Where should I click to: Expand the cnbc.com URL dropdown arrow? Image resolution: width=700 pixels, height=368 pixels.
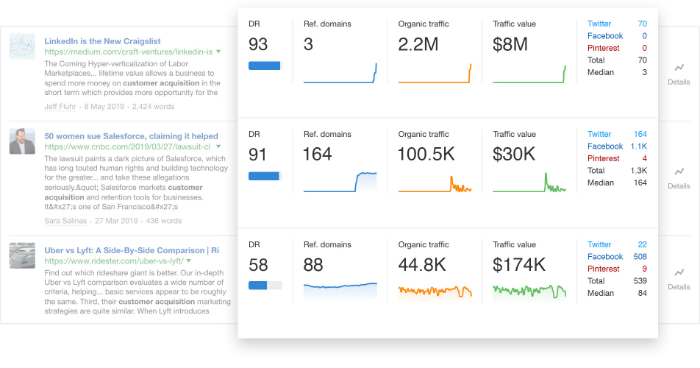click(218, 146)
